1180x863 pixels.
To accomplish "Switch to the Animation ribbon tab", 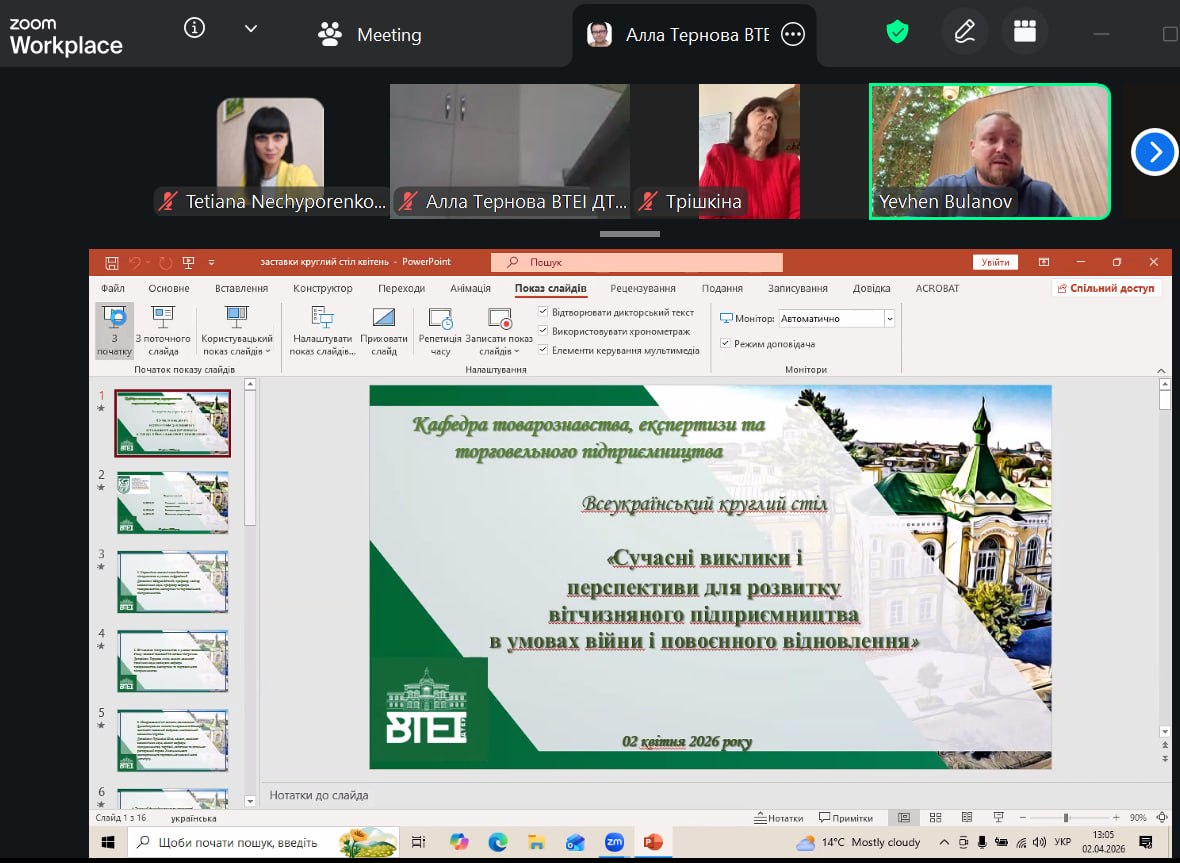I will tap(470, 289).
